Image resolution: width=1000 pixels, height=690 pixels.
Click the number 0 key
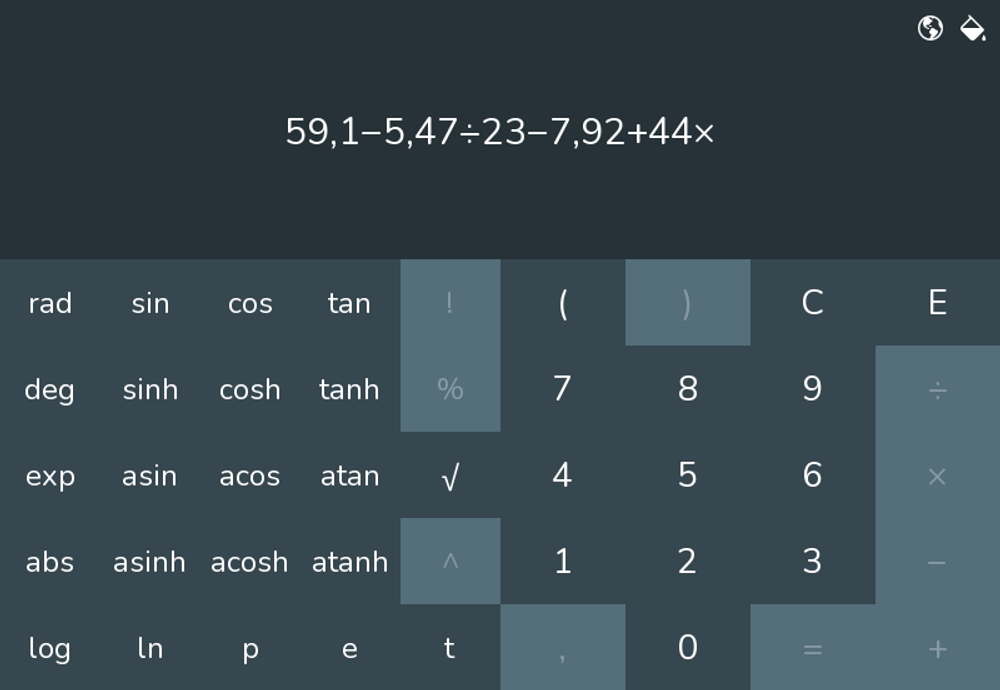point(688,647)
